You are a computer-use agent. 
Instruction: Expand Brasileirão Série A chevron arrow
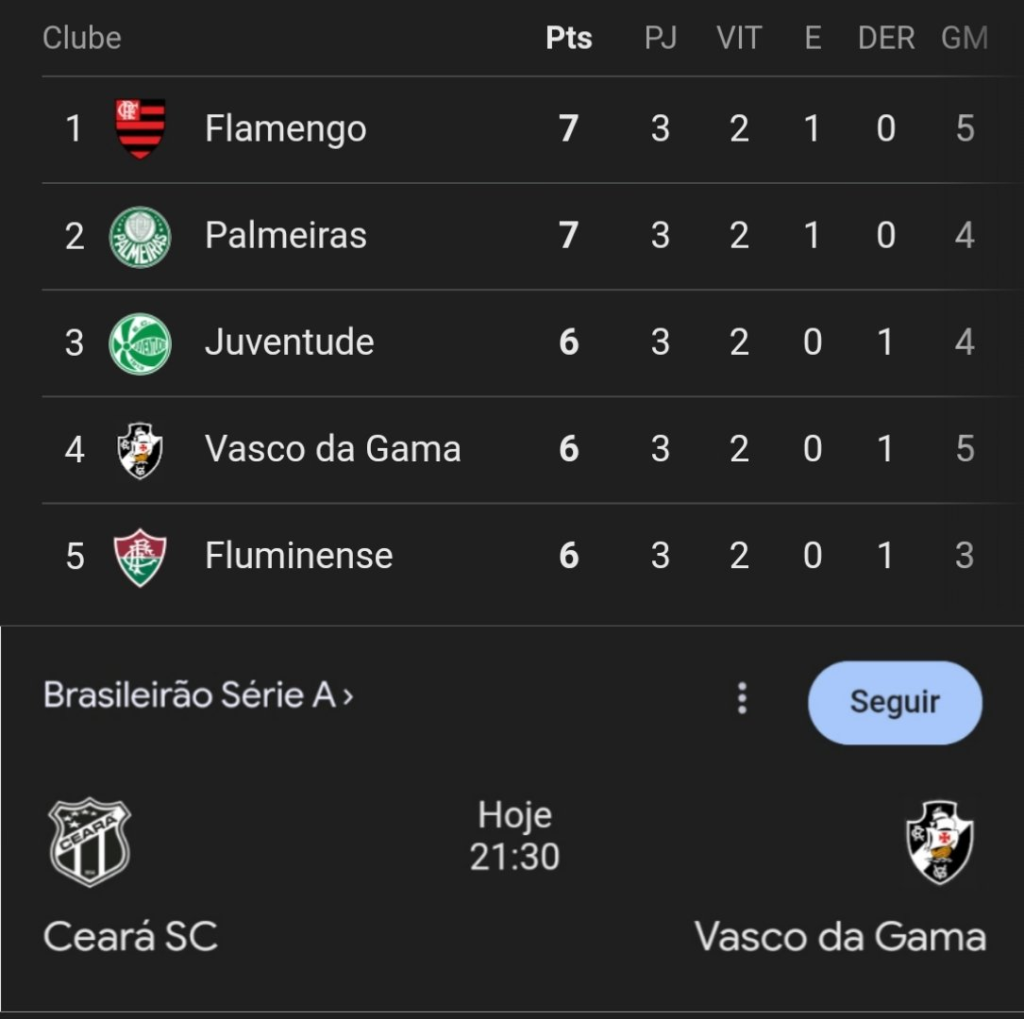pos(348,696)
